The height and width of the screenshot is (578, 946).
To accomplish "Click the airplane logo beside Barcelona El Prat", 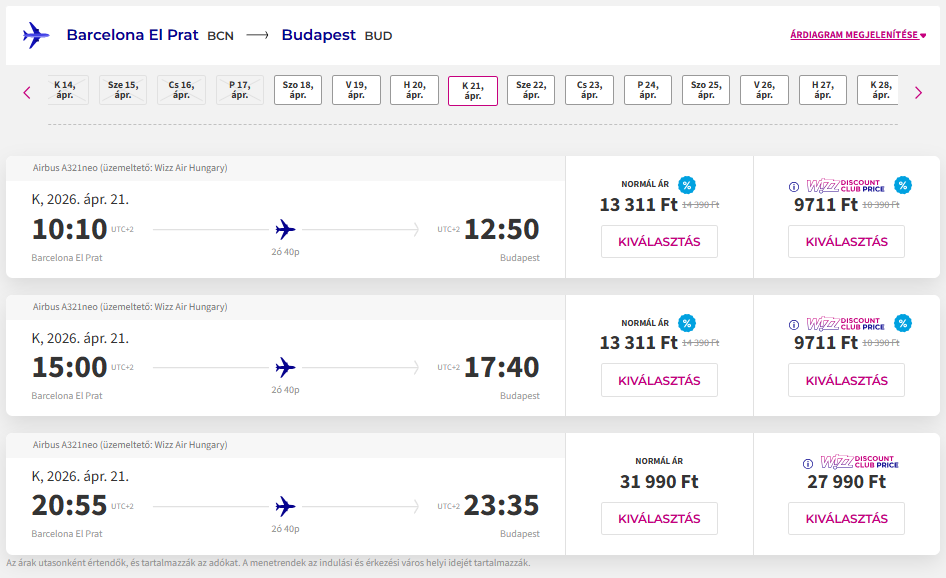I will (36, 35).
